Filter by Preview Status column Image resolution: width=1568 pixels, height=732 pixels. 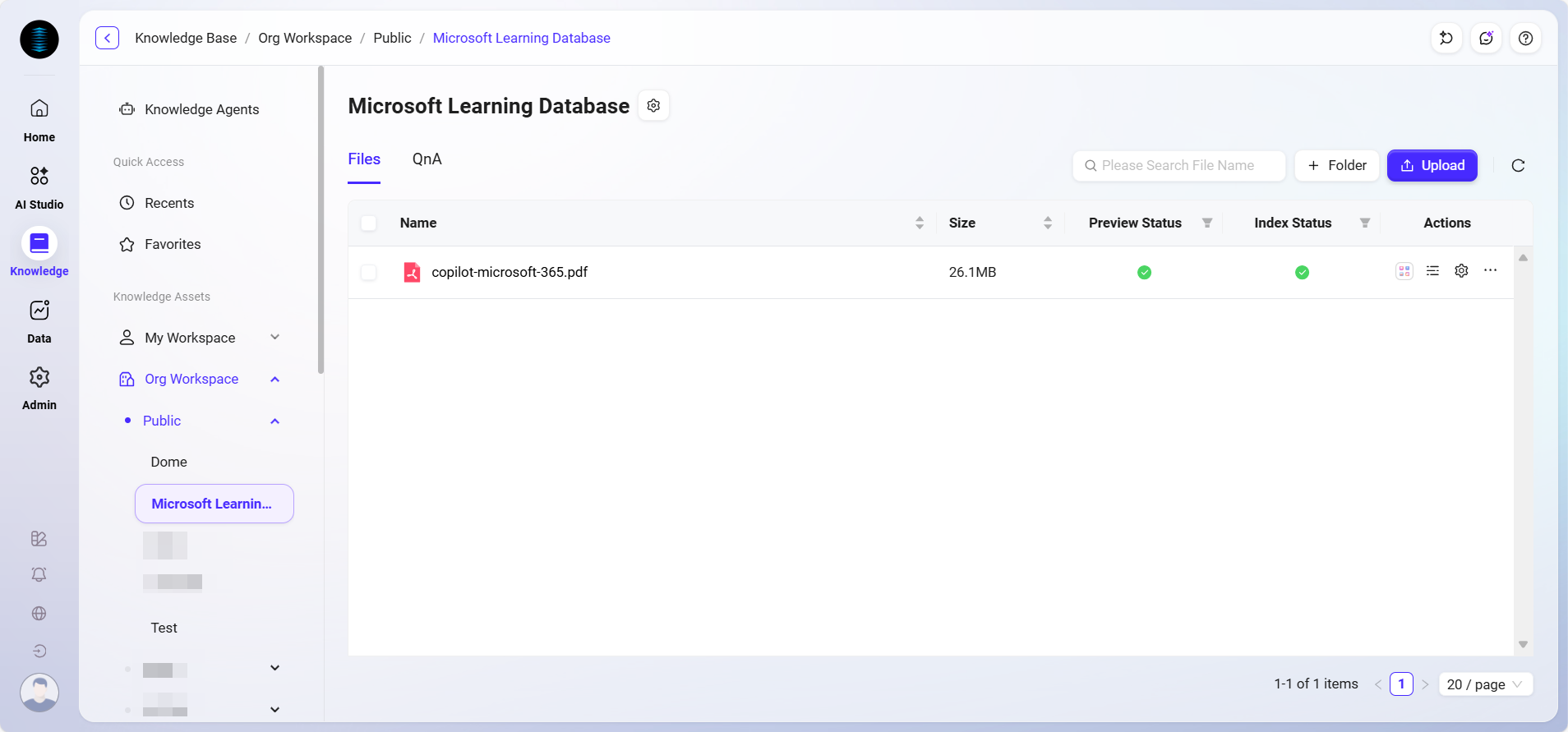[1206, 223]
